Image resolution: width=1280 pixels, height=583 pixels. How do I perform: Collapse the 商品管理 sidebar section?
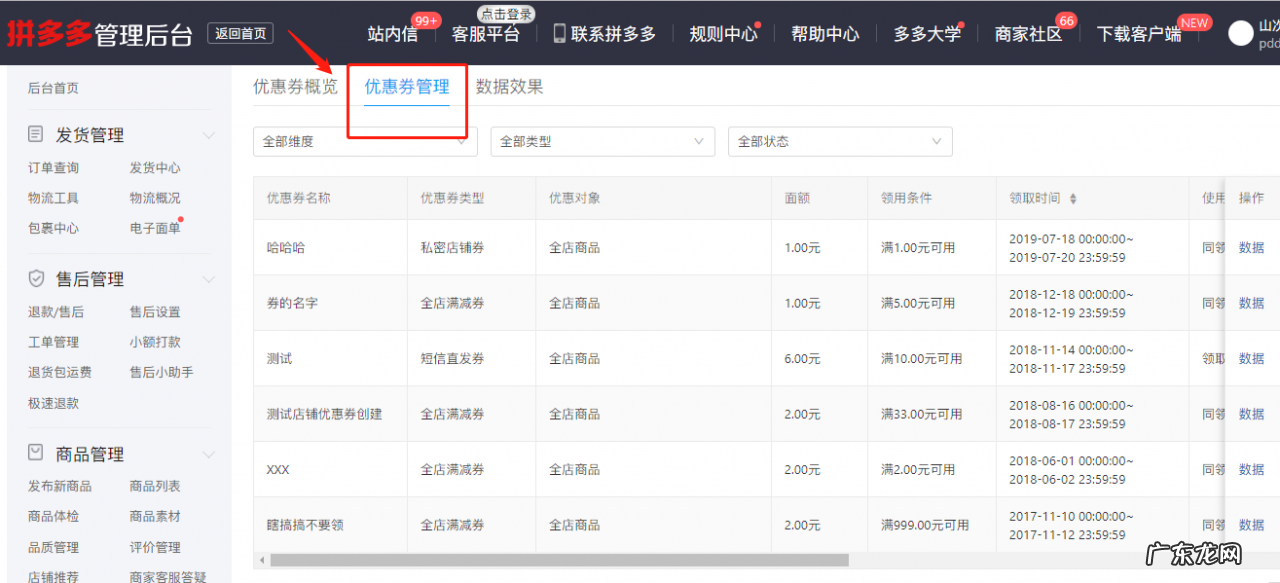click(209, 453)
